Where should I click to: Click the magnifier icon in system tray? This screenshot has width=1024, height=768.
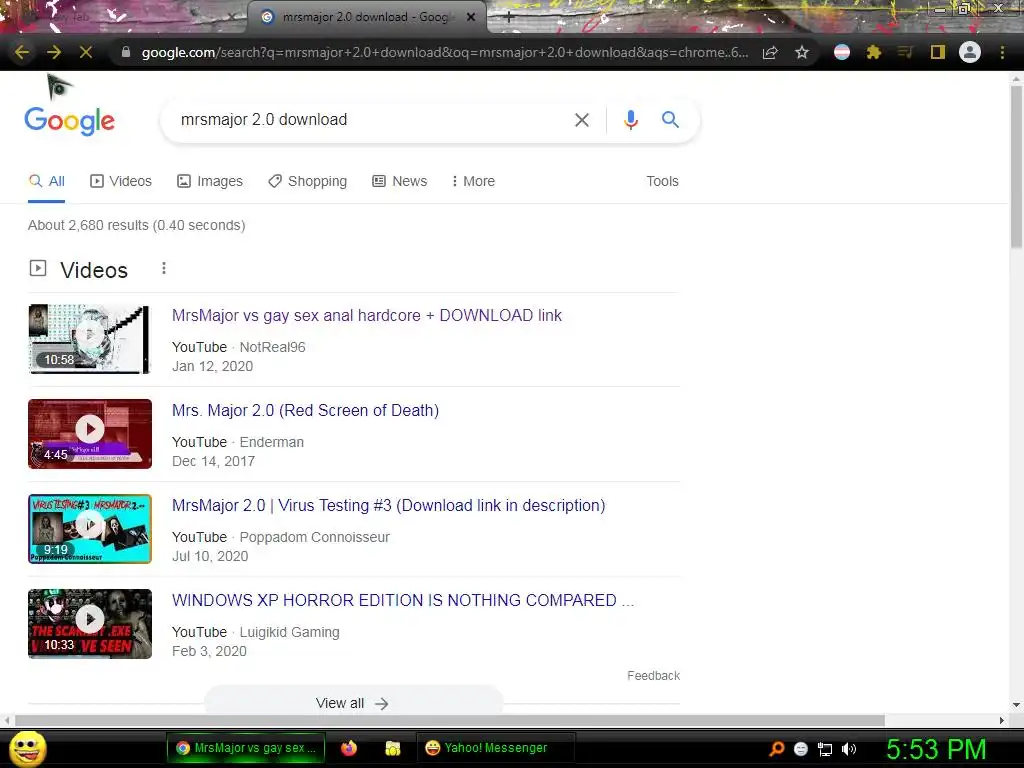pyautogui.click(x=776, y=749)
